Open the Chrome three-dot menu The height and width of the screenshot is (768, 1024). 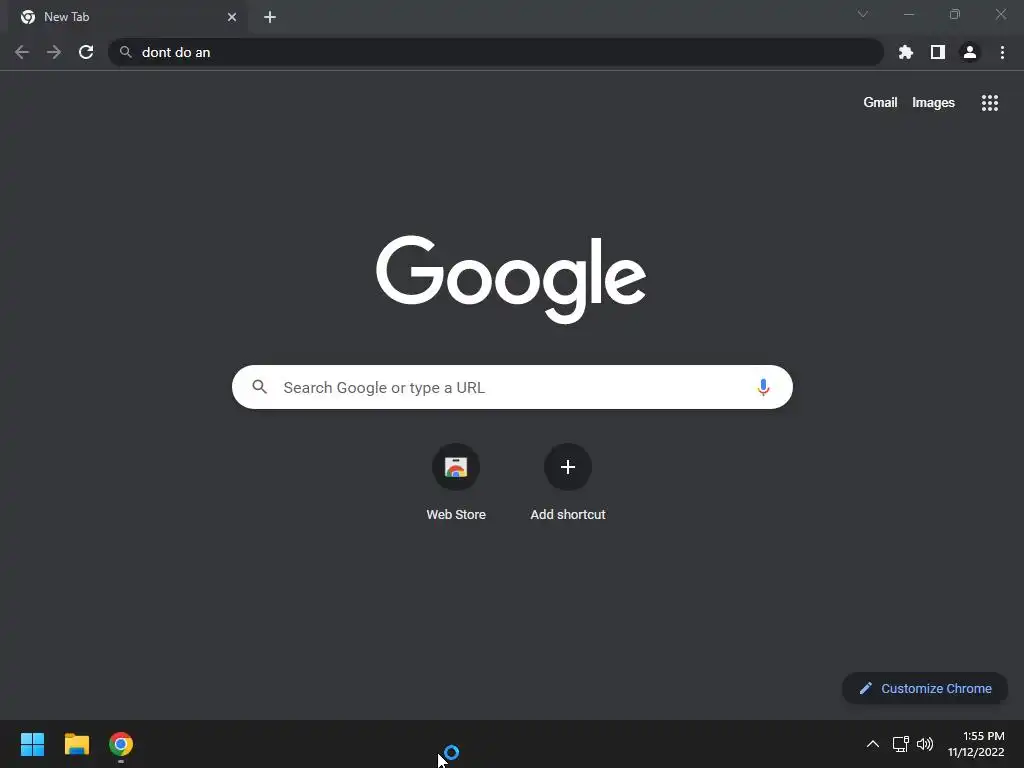(1002, 52)
